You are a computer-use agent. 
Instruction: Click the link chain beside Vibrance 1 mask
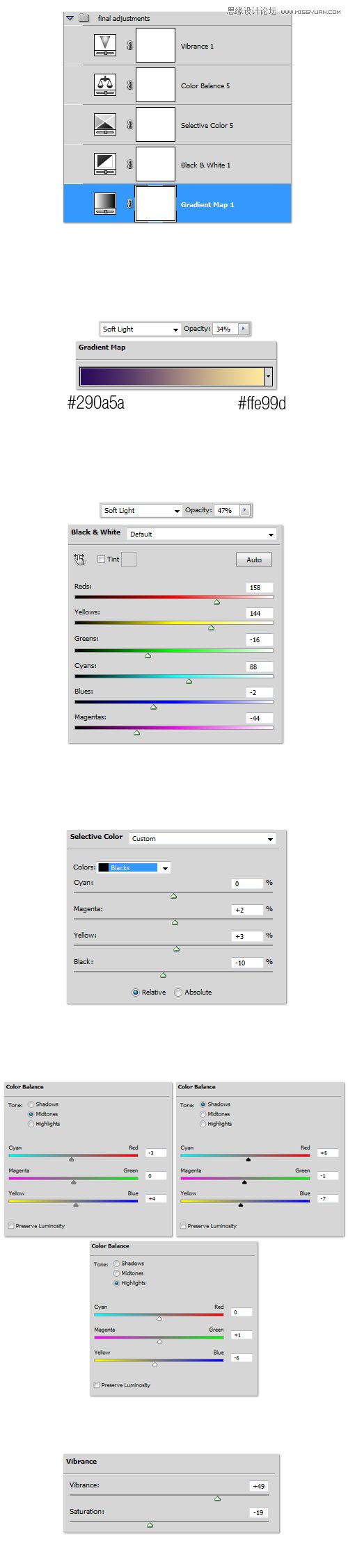[x=129, y=46]
